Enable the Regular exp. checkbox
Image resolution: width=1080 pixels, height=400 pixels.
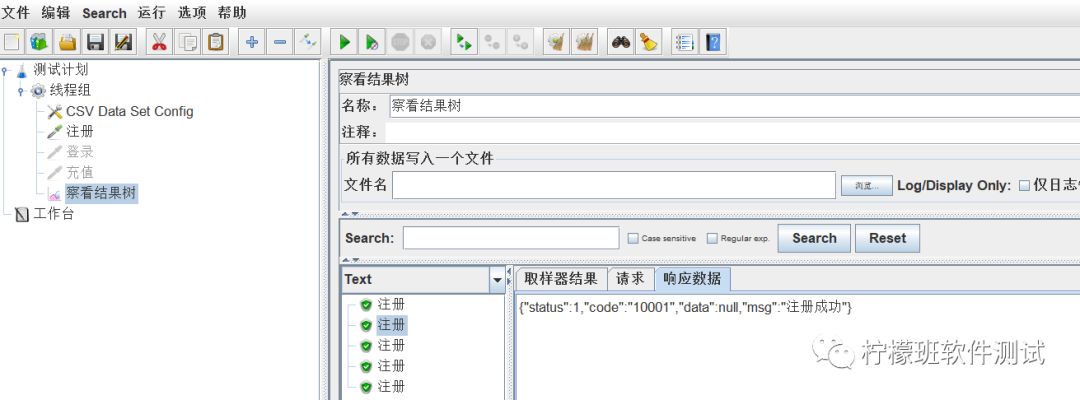pyautogui.click(x=712, y=239)
